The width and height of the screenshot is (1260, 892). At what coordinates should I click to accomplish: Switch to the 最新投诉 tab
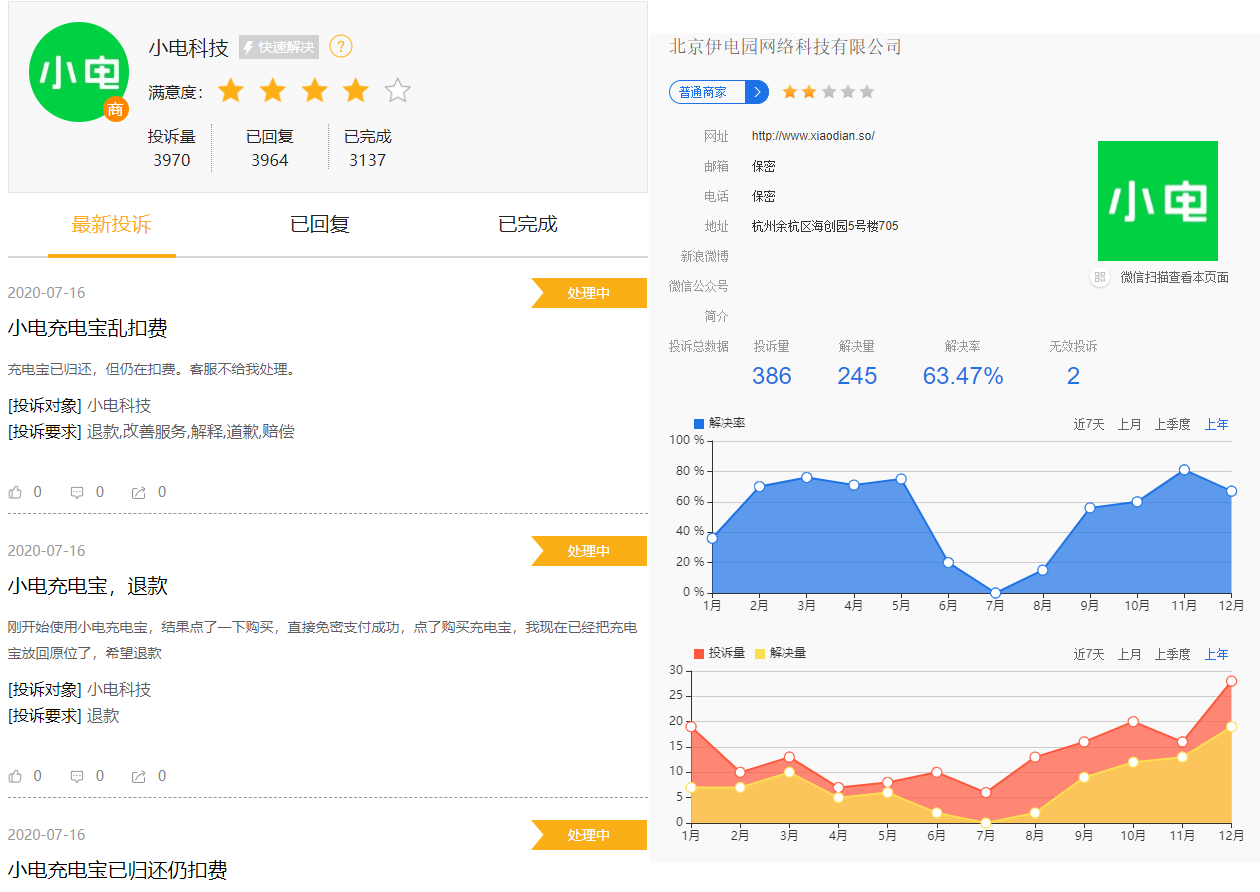[x=112, y=224]
